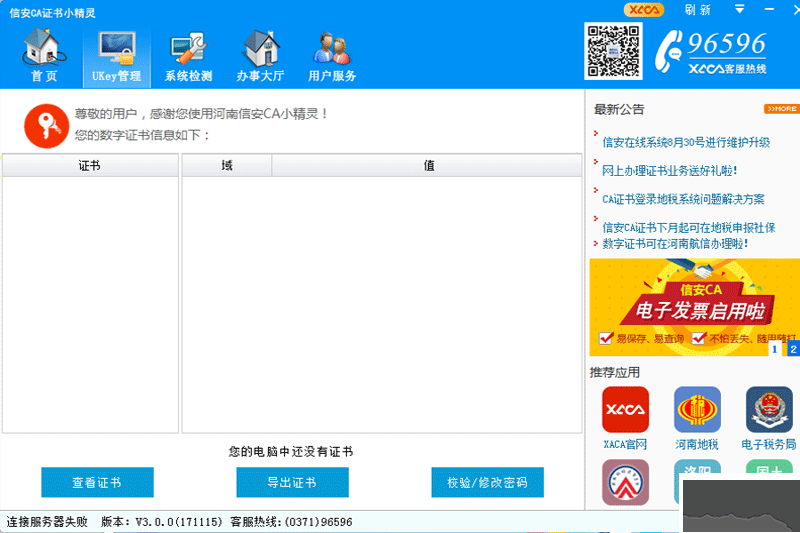Image resolution: width=800 pixels, height=533 pixels.
Task: Open the red-and-white emblem app icon below XACA官网
Action: pyautogui.click(x=625, y=483)
